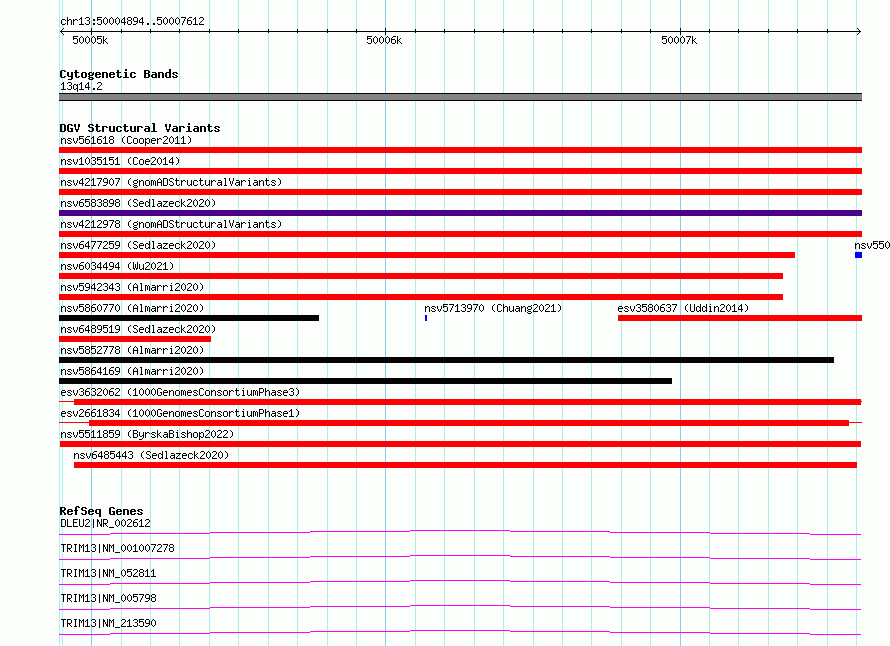Open nsv4212978 (gnomADStructuralVariants) label
This screenshot has height=646, width=890.
171,224
